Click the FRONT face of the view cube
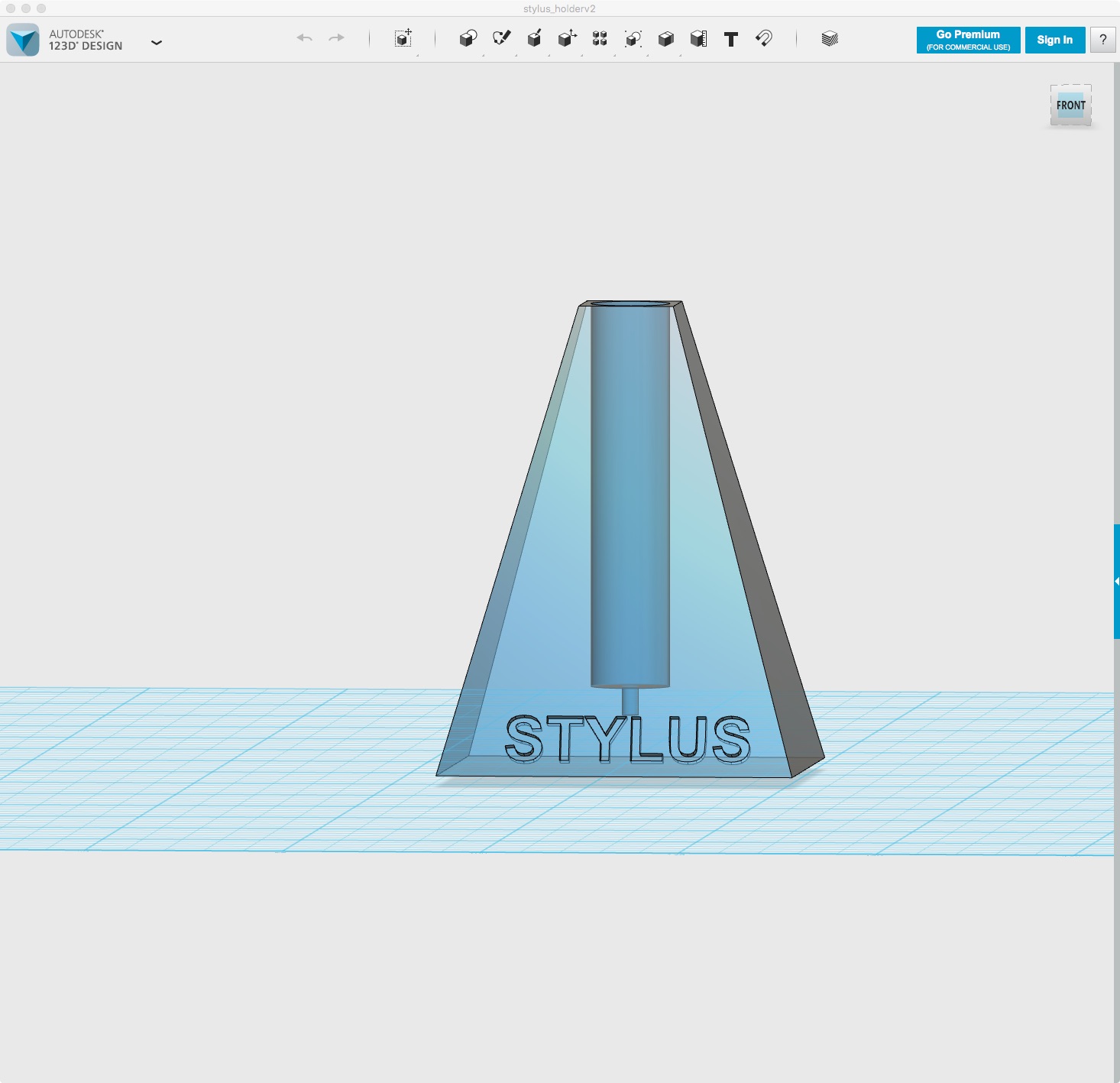Screen dimensions: 1120x1083 click(x=1071, y=105)
